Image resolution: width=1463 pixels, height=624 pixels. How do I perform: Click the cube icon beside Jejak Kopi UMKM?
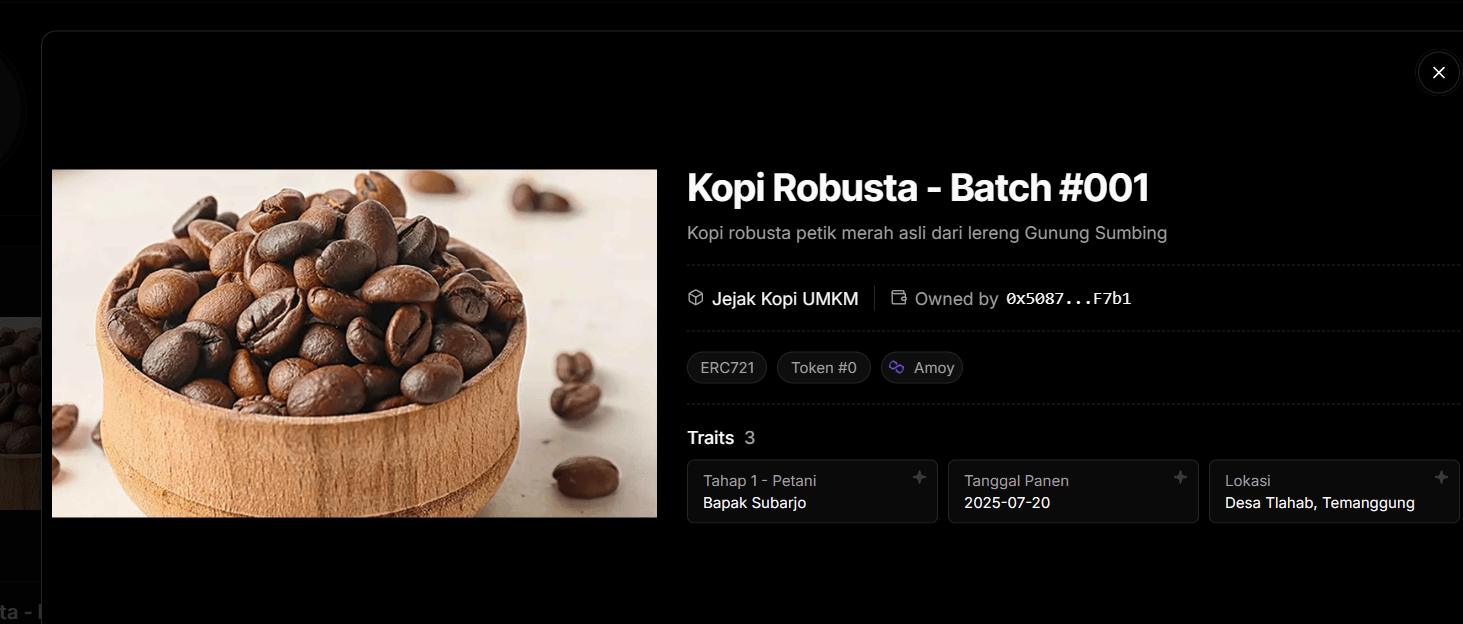(x=696, y=297)
